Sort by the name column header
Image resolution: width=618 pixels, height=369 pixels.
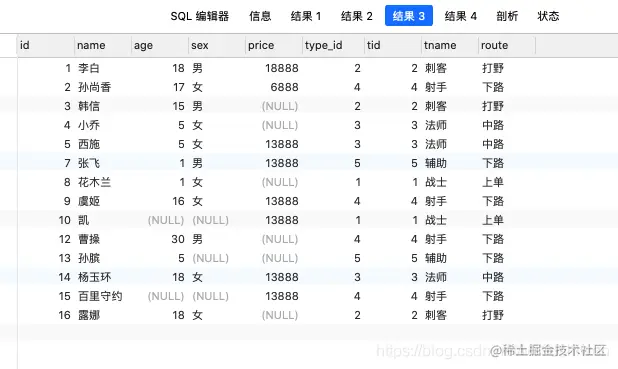click(102, 45)
